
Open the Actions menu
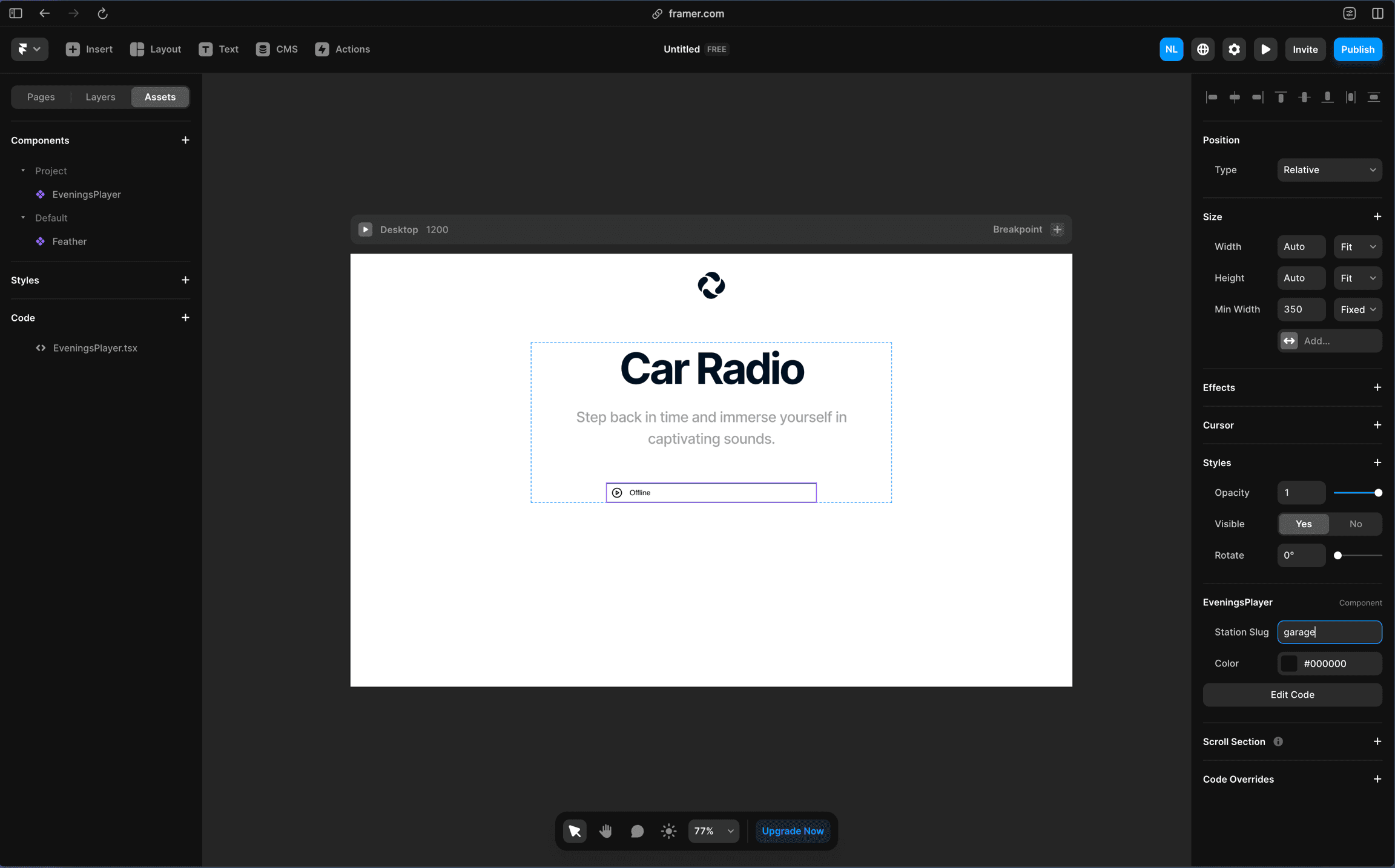click(343, 49)
